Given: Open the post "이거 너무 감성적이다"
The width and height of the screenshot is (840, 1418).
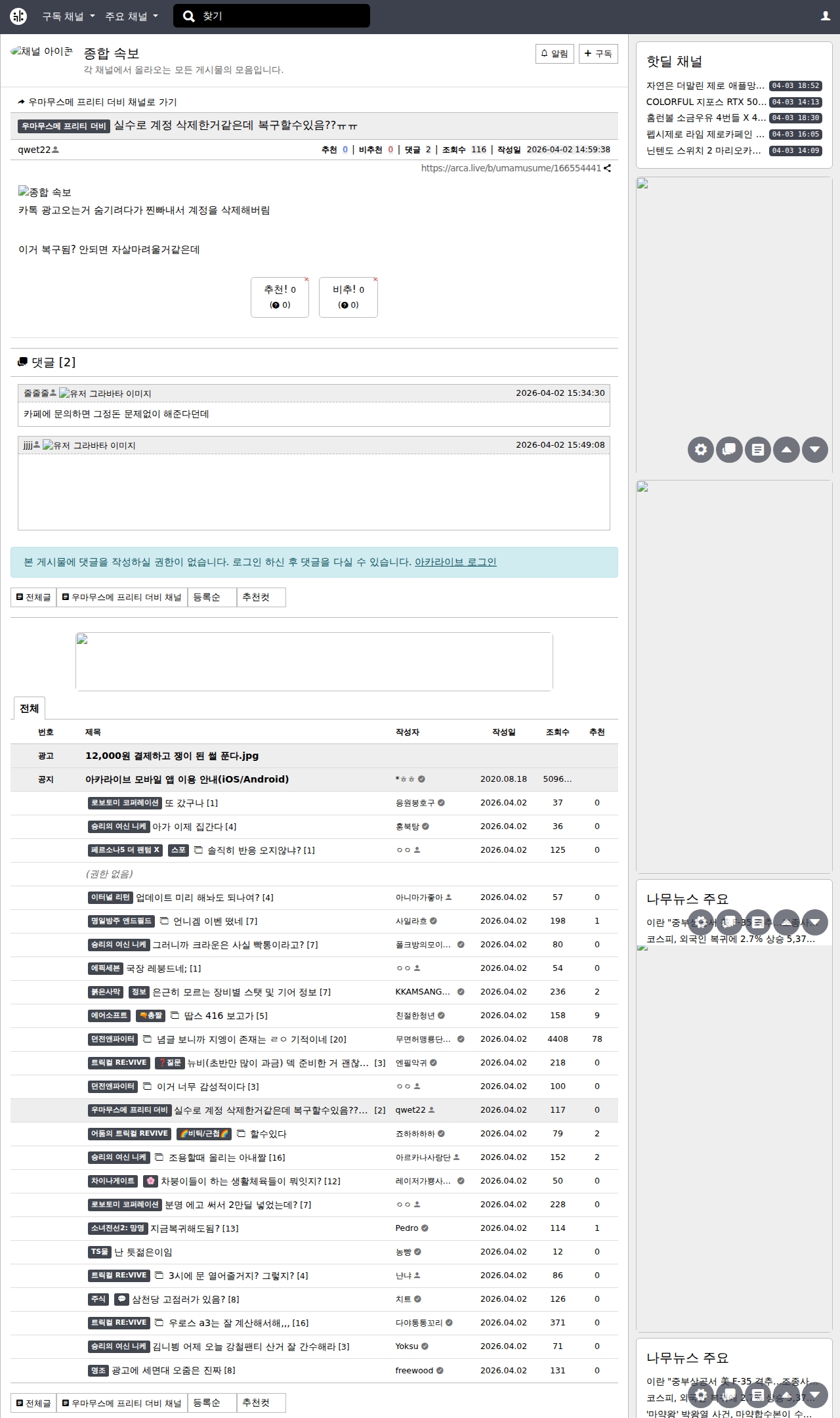Looking at the screenshot, I should point(201,1086).
